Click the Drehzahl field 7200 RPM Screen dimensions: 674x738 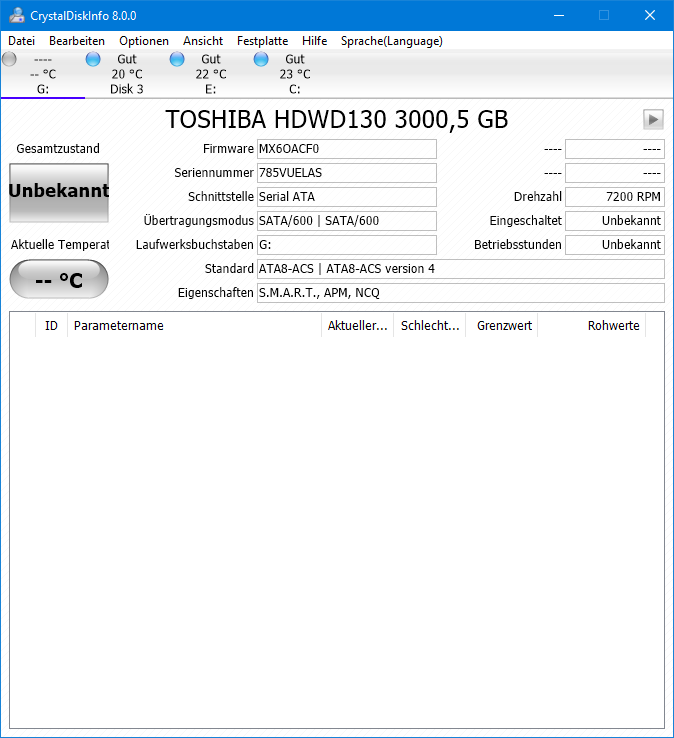(615, 197)
